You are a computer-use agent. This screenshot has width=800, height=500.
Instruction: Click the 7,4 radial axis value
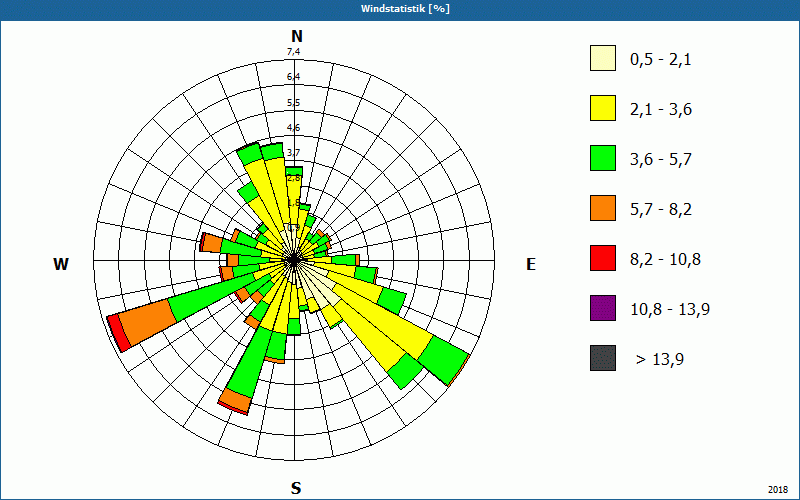(x=293, y=52)
